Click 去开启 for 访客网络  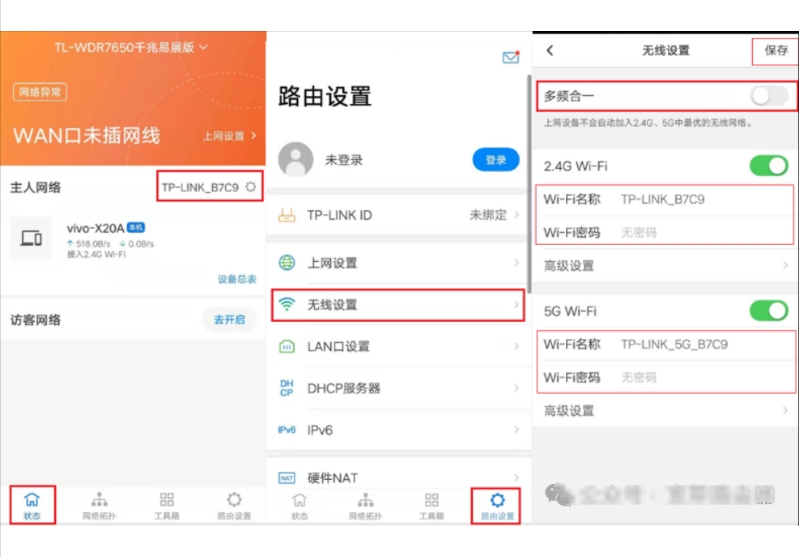click(x=229, y=320)
